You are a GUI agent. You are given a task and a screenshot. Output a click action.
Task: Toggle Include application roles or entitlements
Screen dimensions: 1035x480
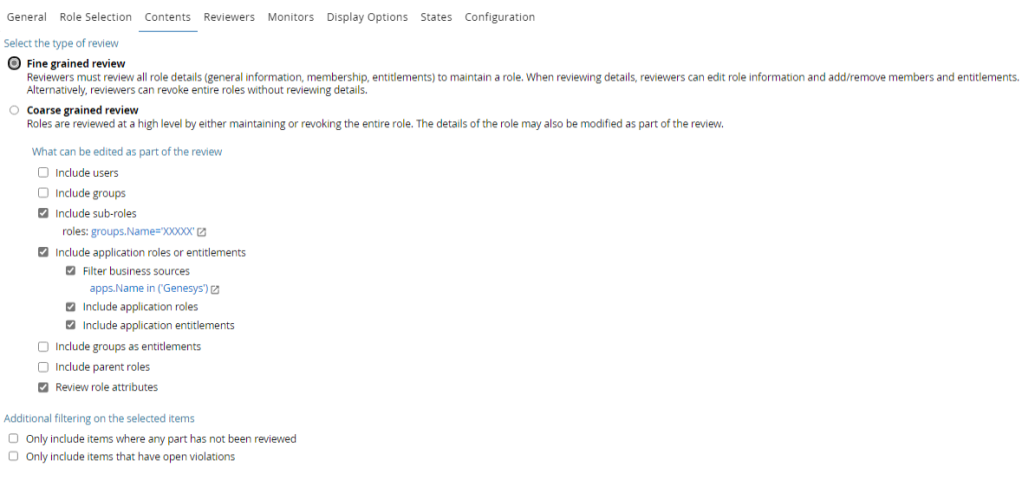click(43, 253)
